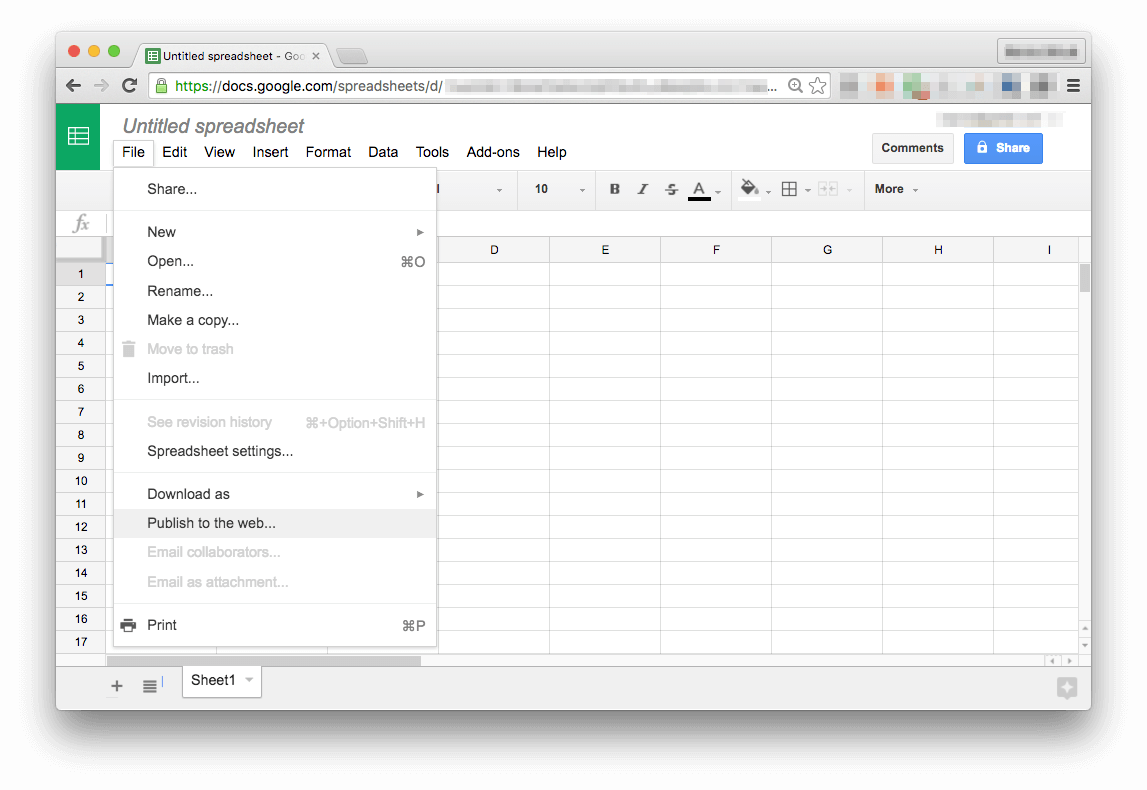This screenshot has height=790, width=1147.
Task: Apply italic formatting
Action: (x=643, y=189)
